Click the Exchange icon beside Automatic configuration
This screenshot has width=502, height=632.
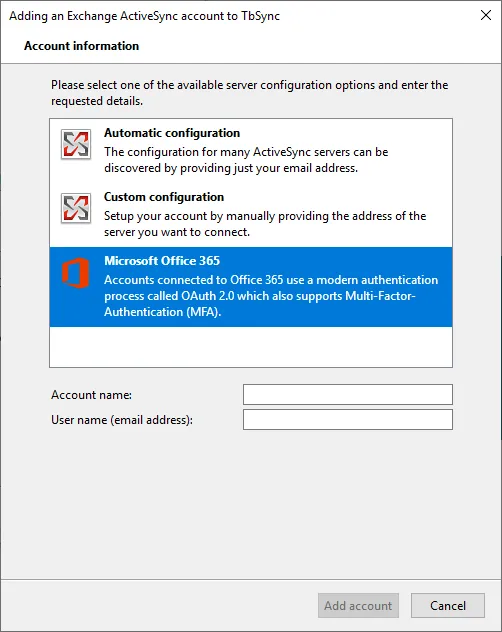(x=76, y=144)
